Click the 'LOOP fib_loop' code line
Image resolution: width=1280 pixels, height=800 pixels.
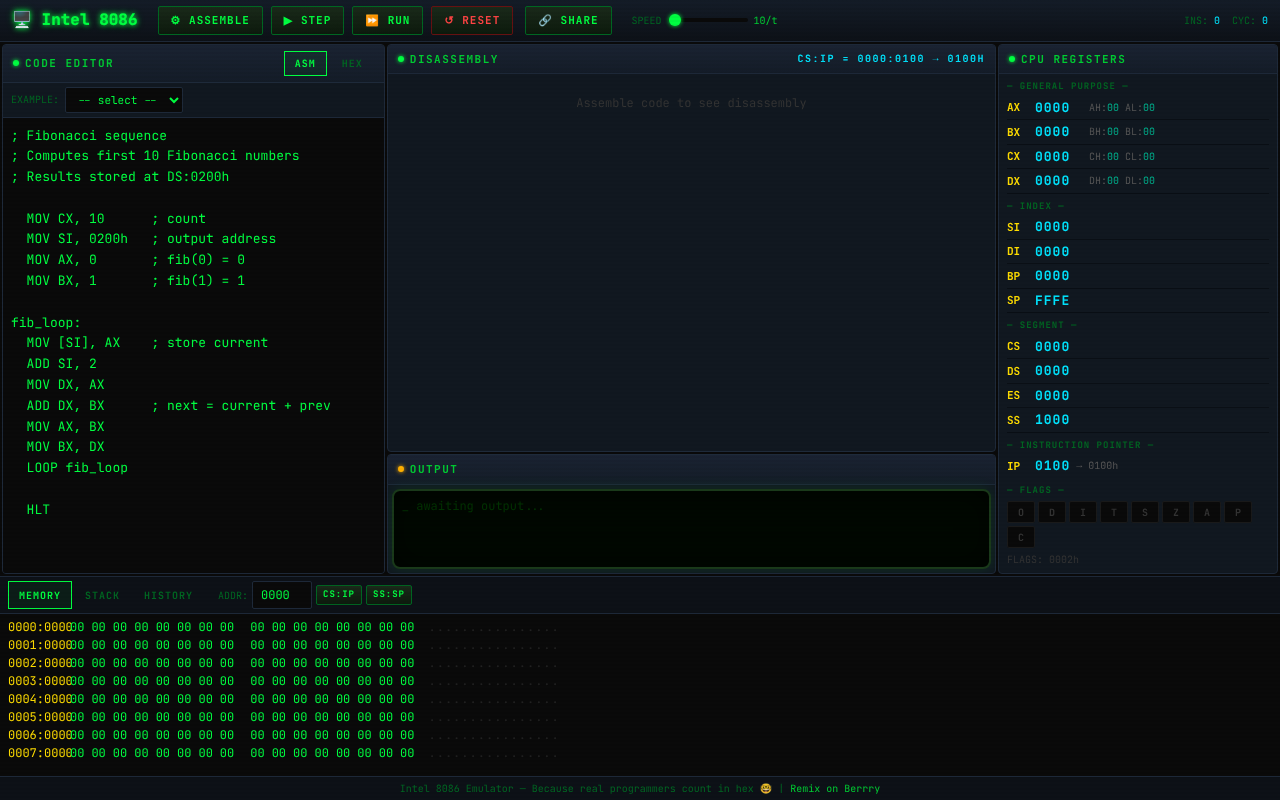pyautogui.click(x=77, y=468)
